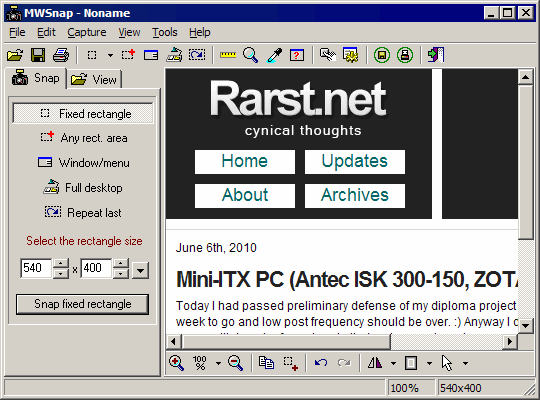540x400 pixels.
Task: Add a mouse pointer to the image
Action: [447, 363]
